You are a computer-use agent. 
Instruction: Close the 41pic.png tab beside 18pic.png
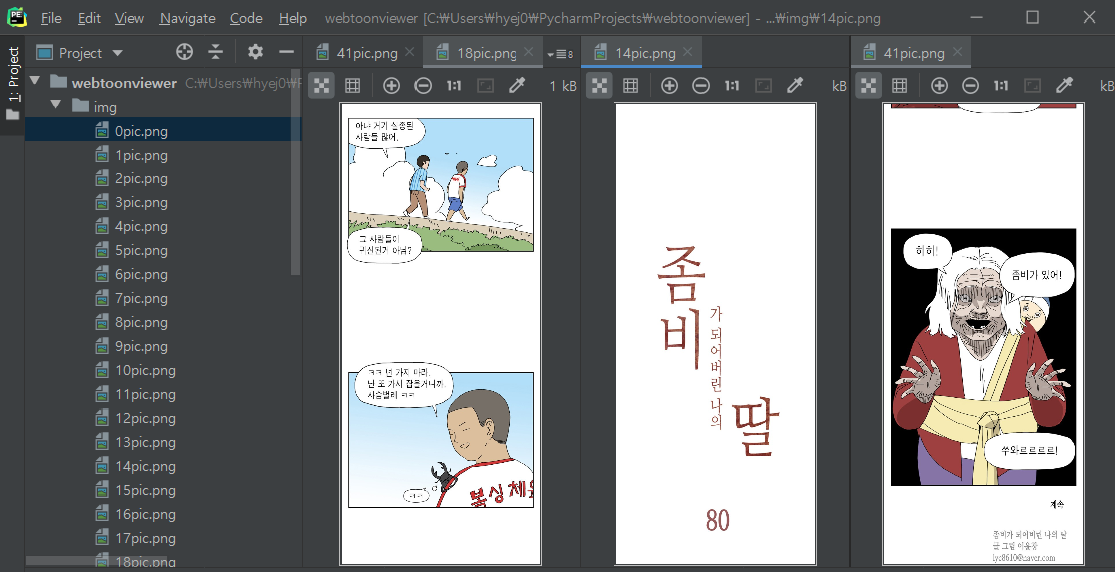[410, 52]
